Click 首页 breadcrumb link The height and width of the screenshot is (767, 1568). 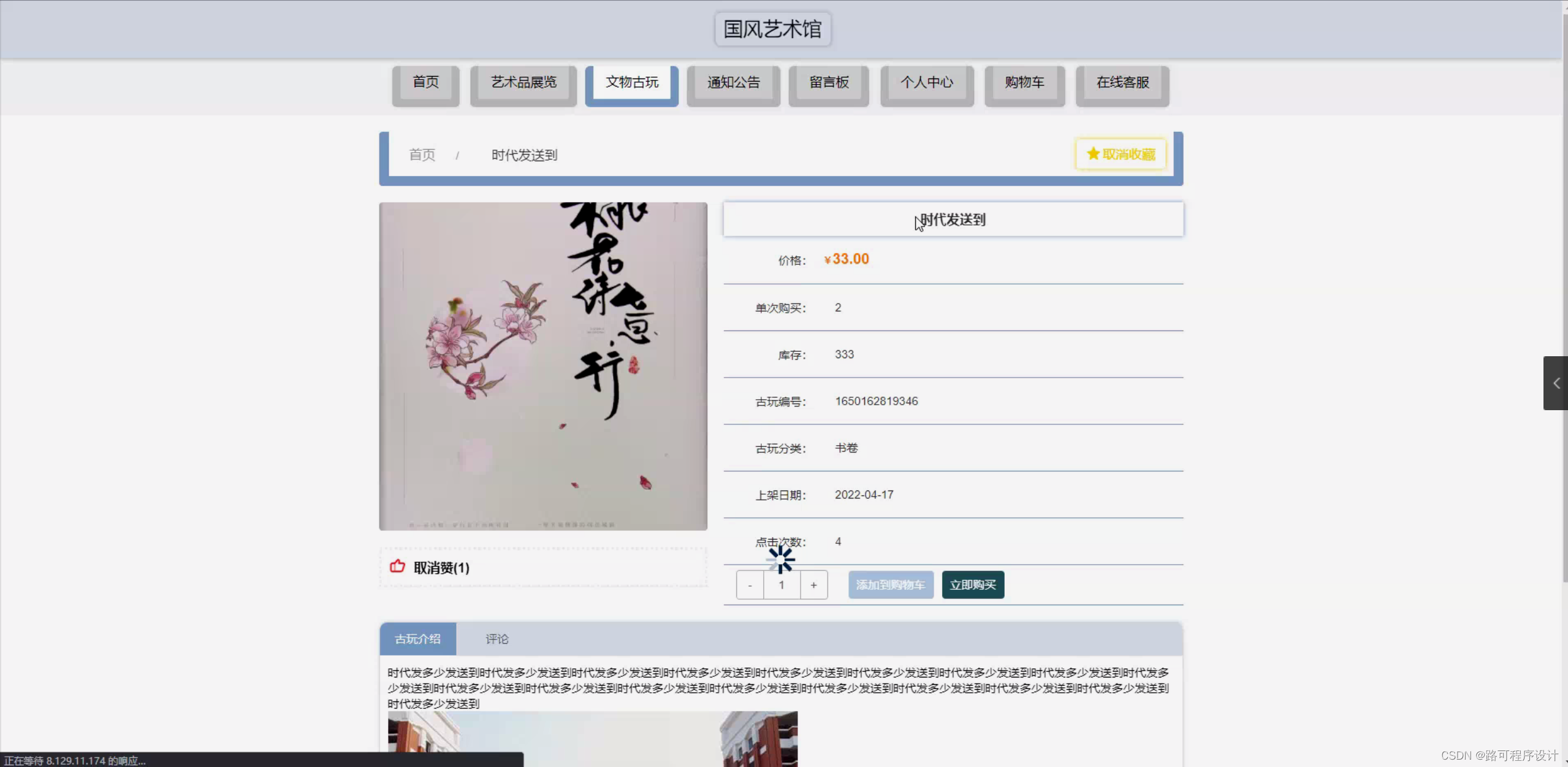[x=422, y=155]
